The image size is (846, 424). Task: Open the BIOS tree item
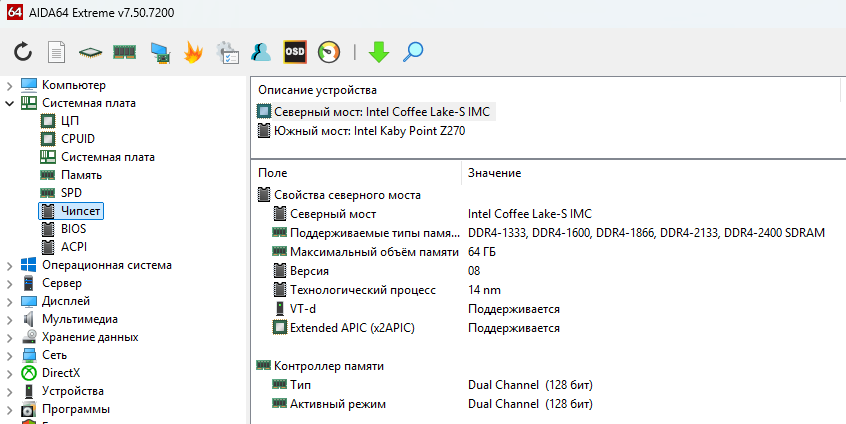(x=73, y=229)
